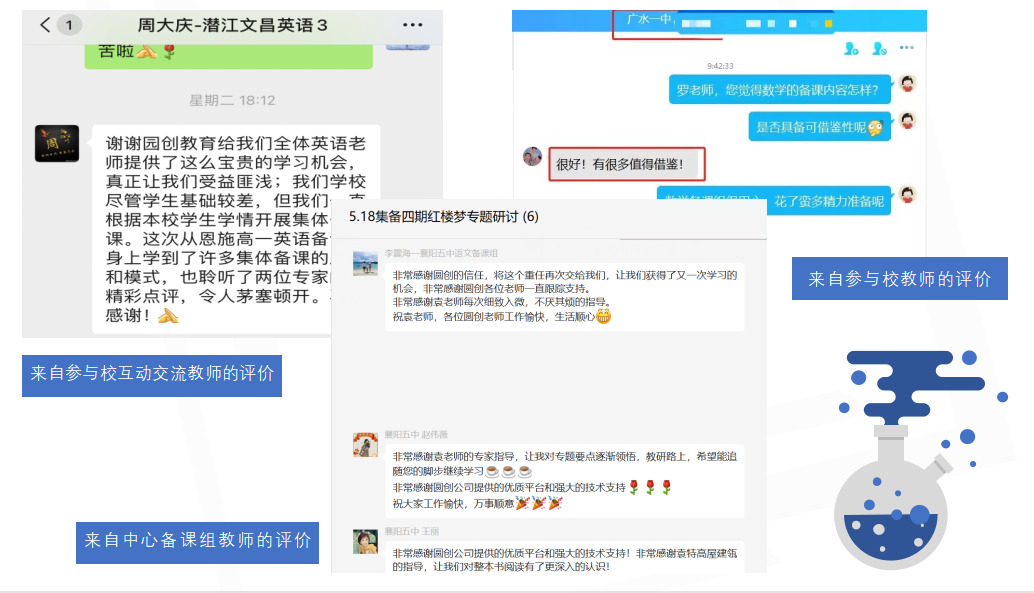
Task: Click the avatar beside 罗老师 question bubble
Action: [907, 84]
